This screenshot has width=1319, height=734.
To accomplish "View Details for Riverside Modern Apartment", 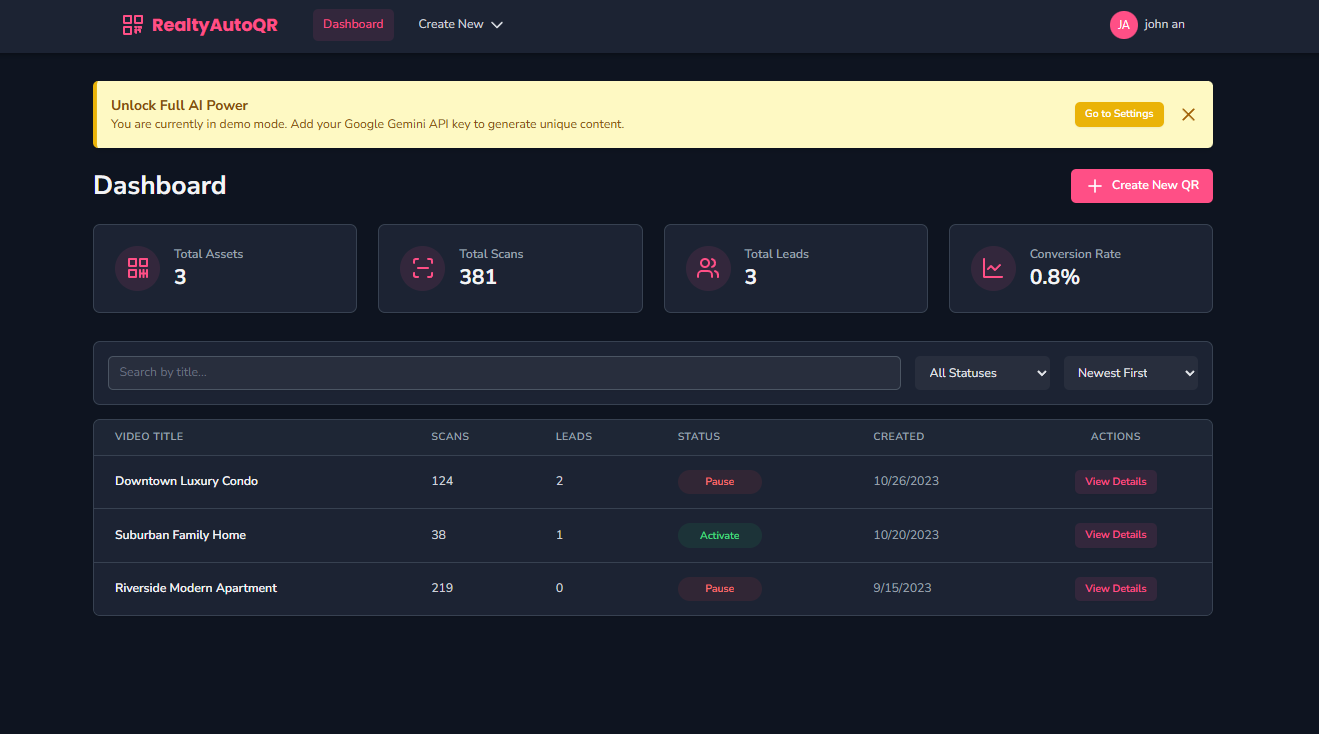I will 1116,589.
